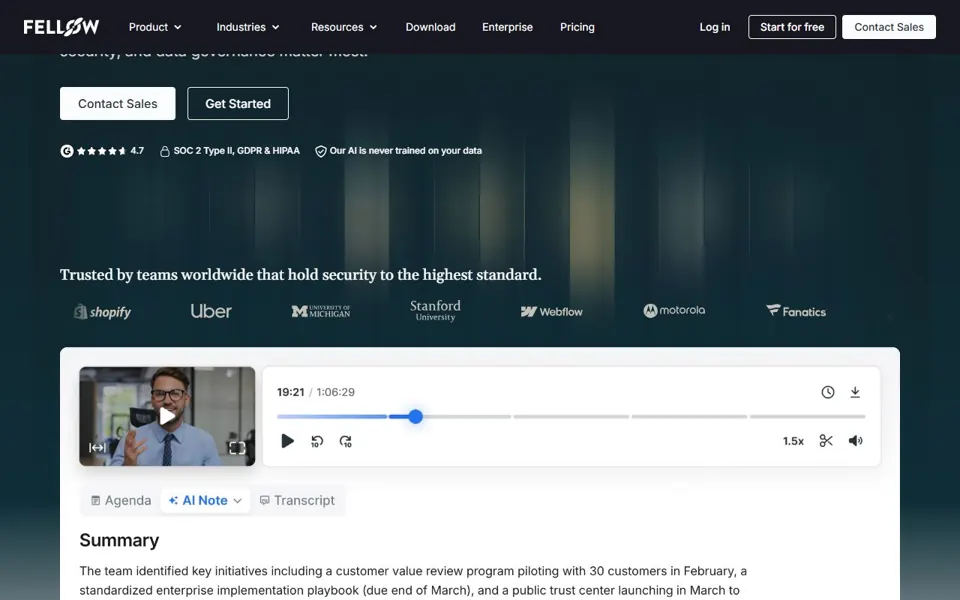Click the Shopify logo
The height and width of the screenshot is (600, 960).
tap(102, 312)
